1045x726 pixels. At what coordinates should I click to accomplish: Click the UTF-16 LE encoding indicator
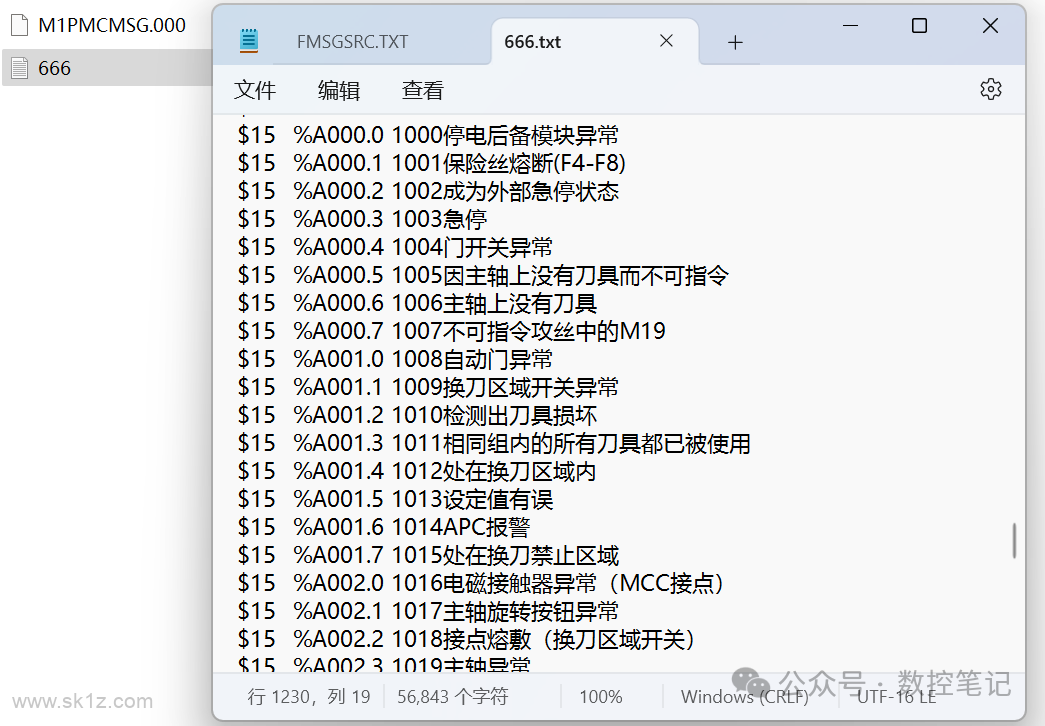pos(896,697)
